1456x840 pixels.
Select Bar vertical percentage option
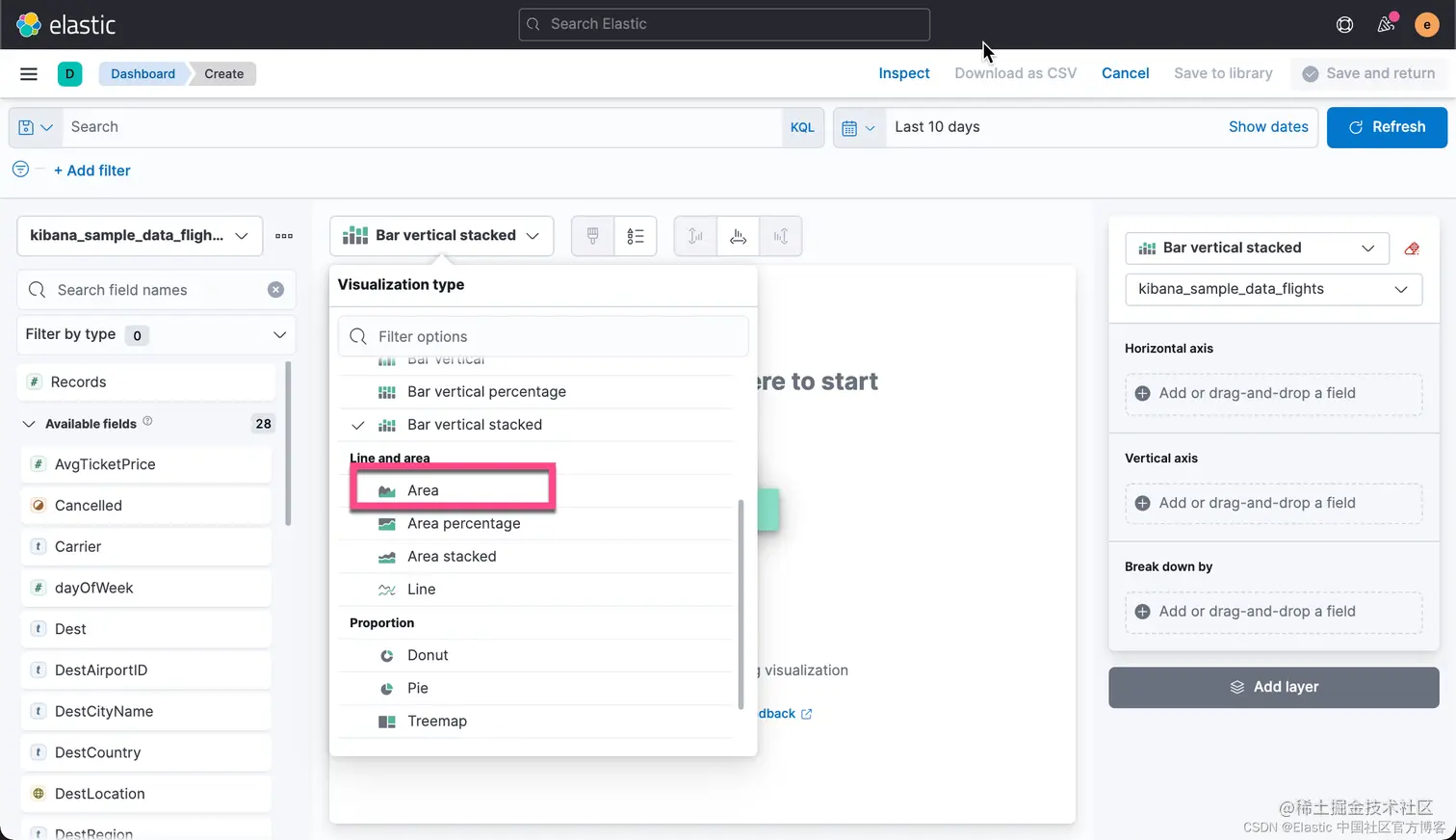(535, 391)
